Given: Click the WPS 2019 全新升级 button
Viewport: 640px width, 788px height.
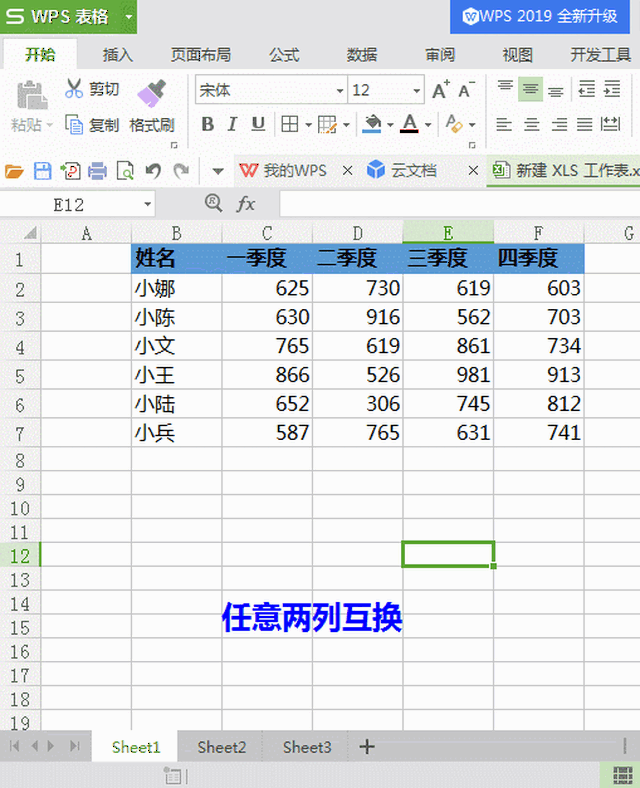Looking at the screenshot, I should (540, 17).
